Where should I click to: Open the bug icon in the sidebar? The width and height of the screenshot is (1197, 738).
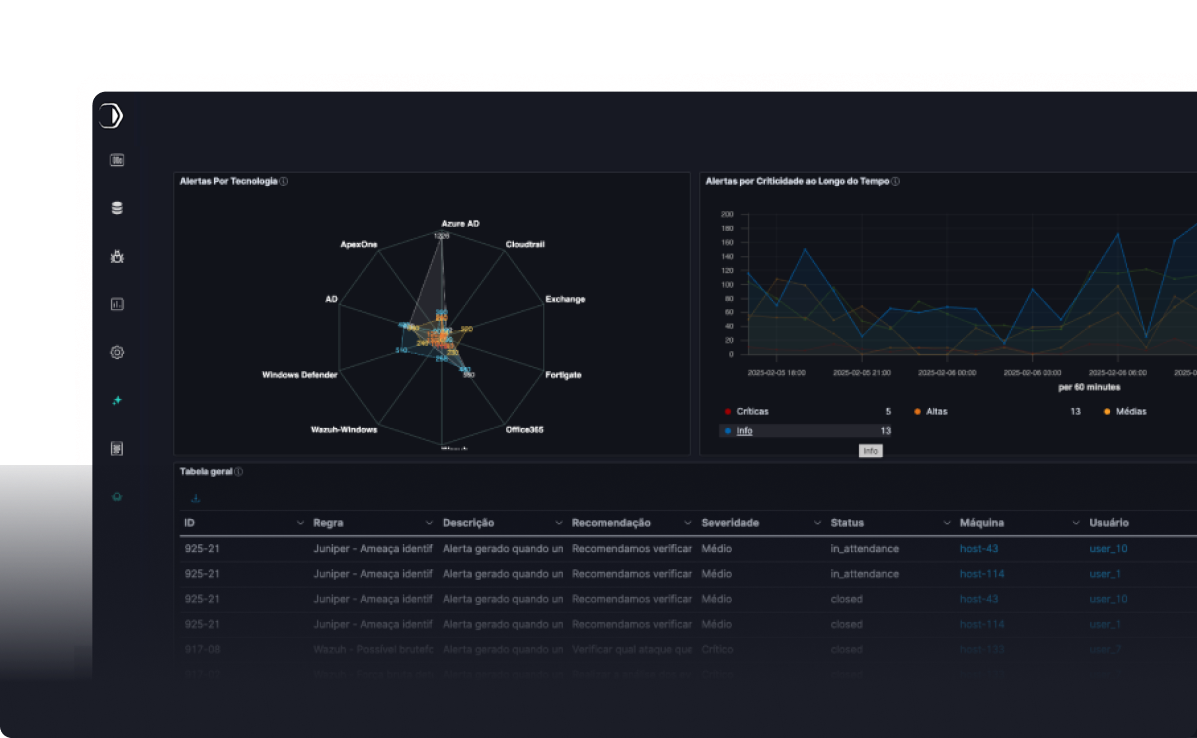point(117,257)
